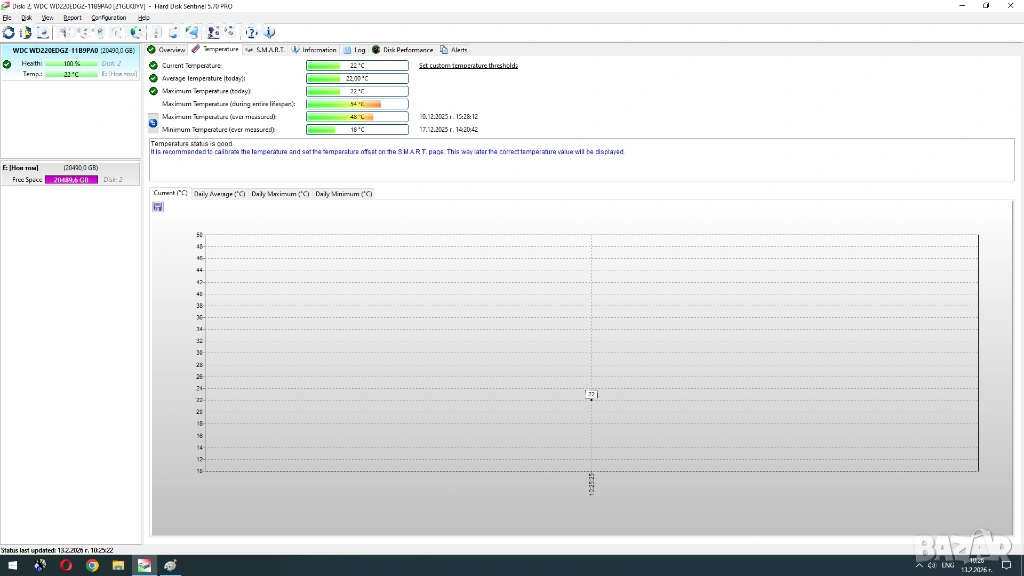Select the WDC WD220EDGZ disk in the list
1024x576 pixels.
(72, 50)
